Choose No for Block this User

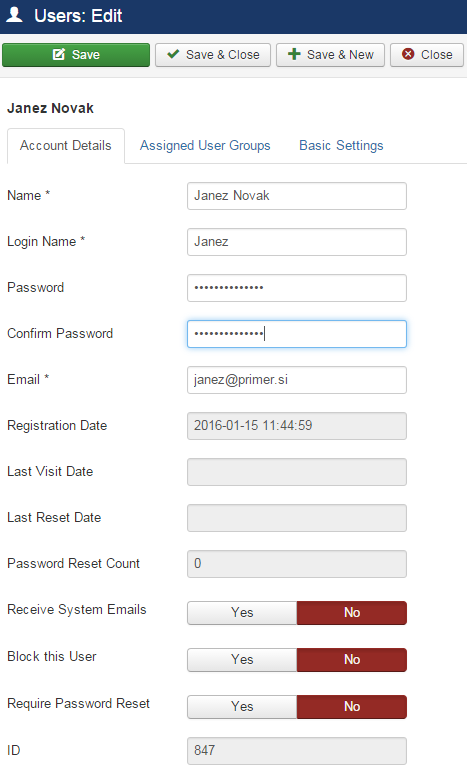pyautogui.click(x=352, y=660)
